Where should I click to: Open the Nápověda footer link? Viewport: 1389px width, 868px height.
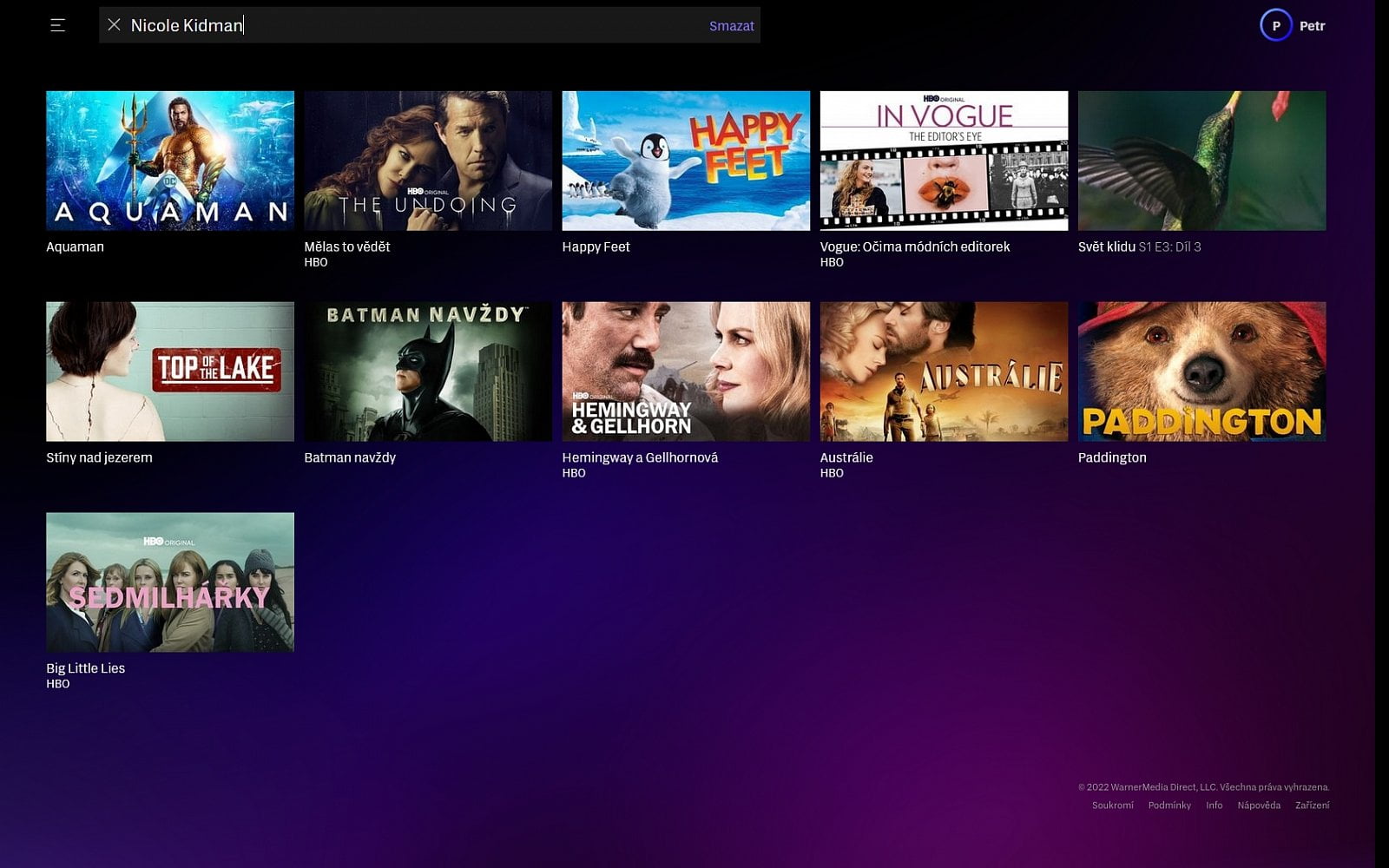pyautogui.click(x=1259, y=806)
